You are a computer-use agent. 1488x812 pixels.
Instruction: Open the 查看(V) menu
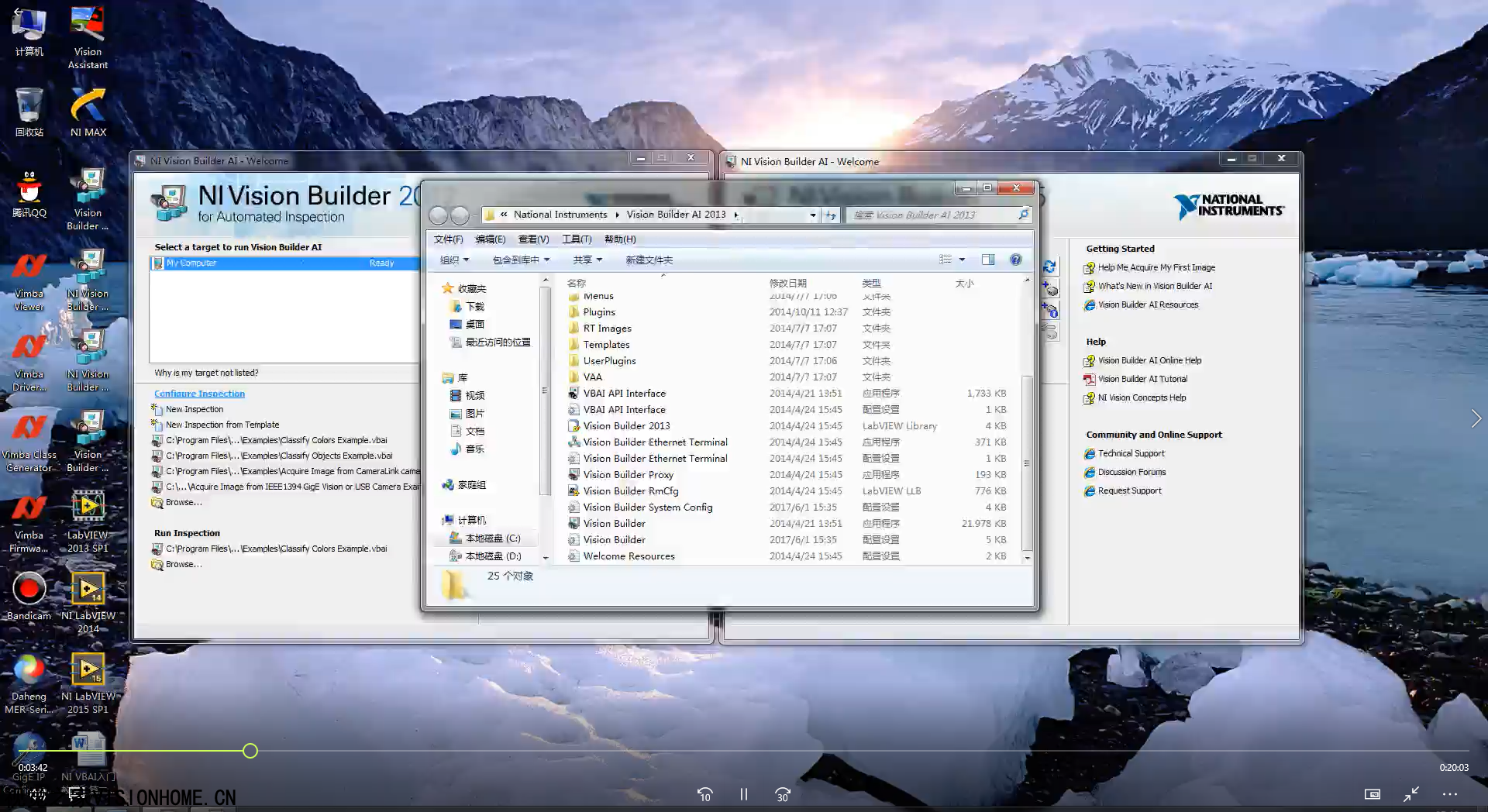tap(533, 239)
